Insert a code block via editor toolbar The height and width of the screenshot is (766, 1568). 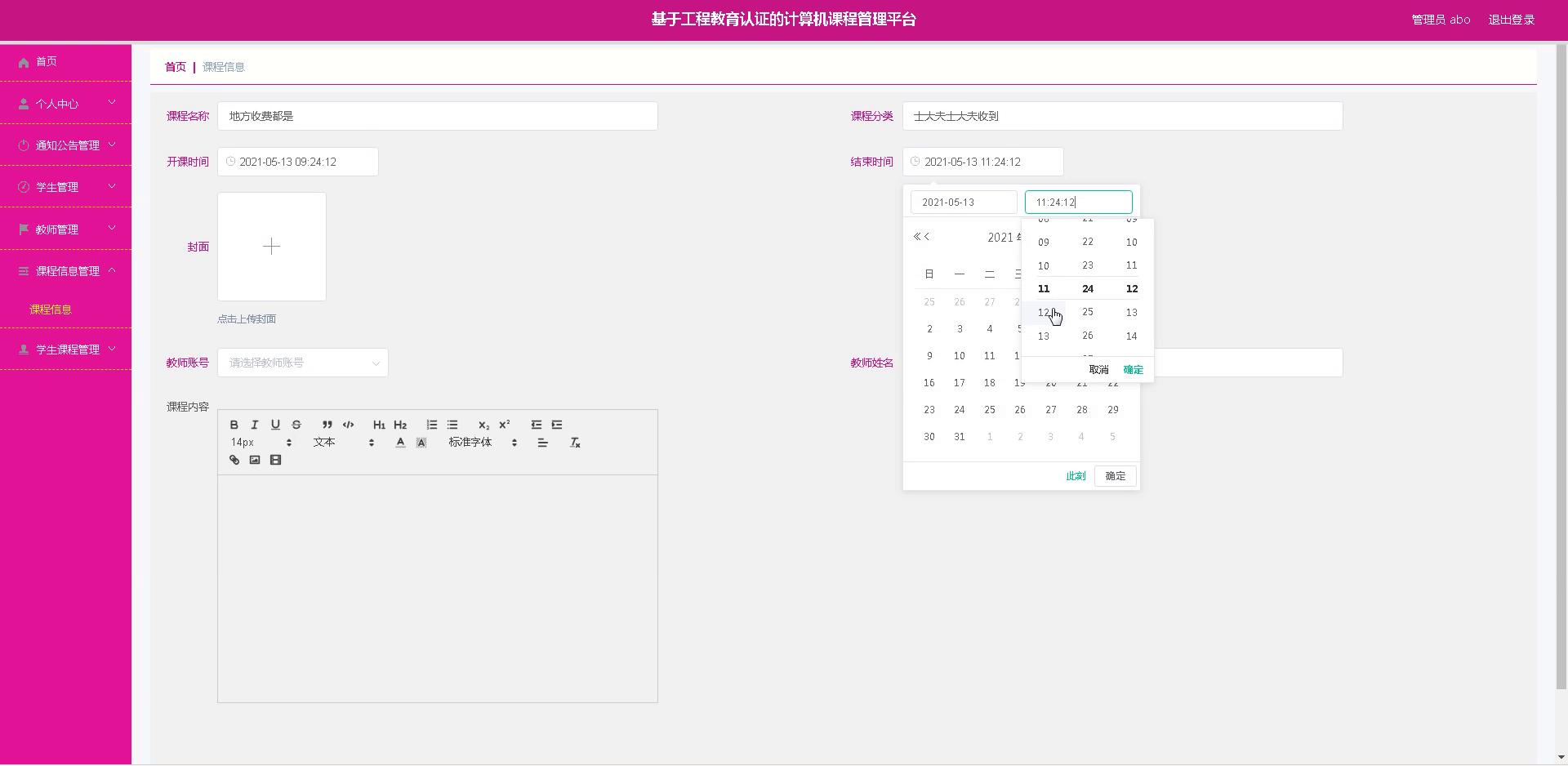point(349,425)
